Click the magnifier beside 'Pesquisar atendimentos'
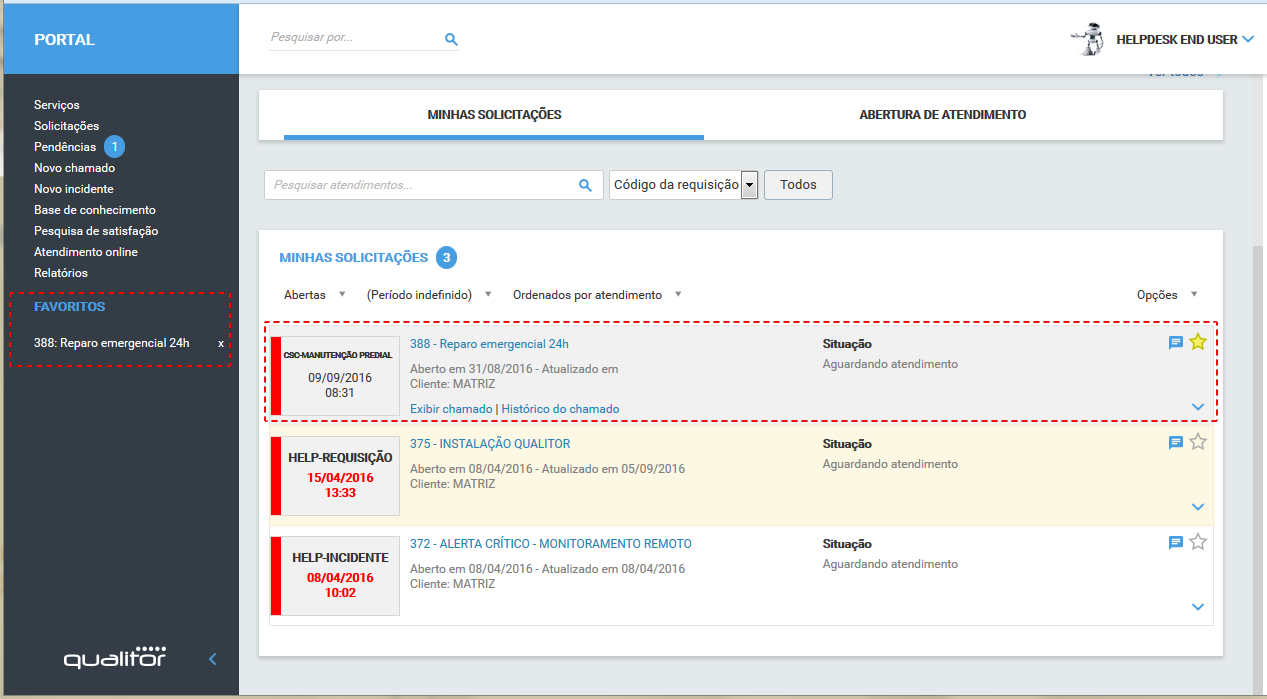The height and width of the screenshot is (699, 1267). 585,185
